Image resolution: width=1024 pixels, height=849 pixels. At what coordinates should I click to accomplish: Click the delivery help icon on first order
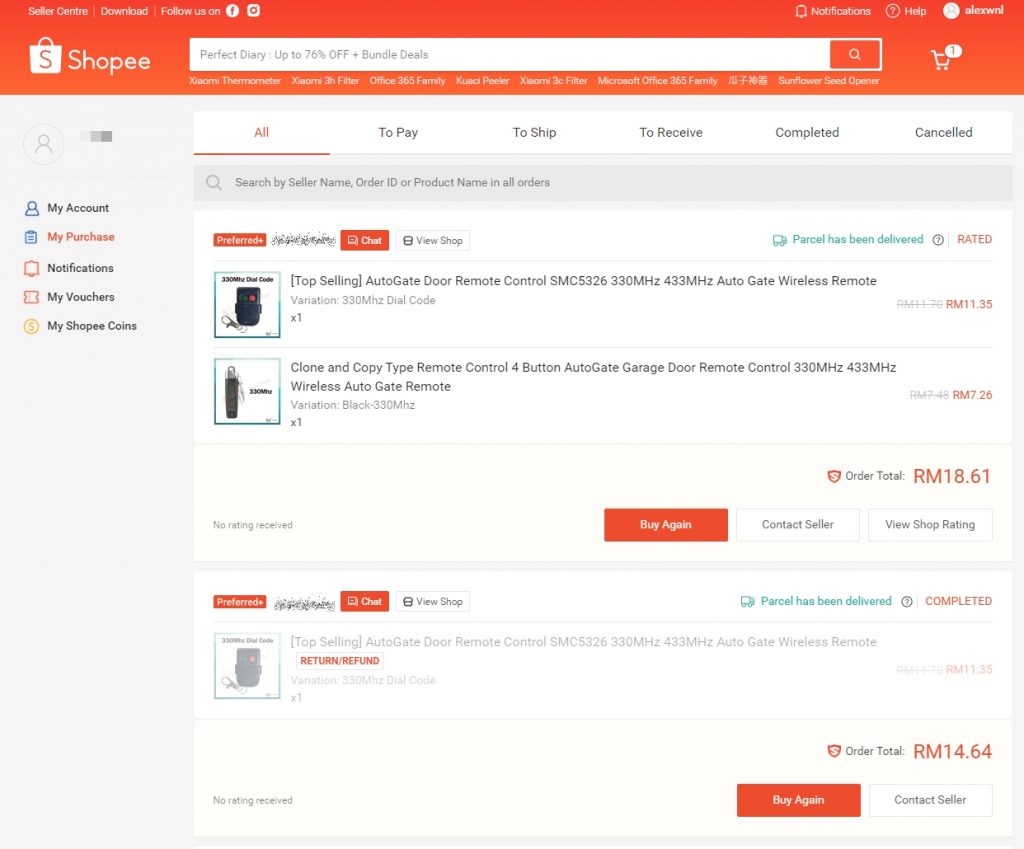click(938, 240)
